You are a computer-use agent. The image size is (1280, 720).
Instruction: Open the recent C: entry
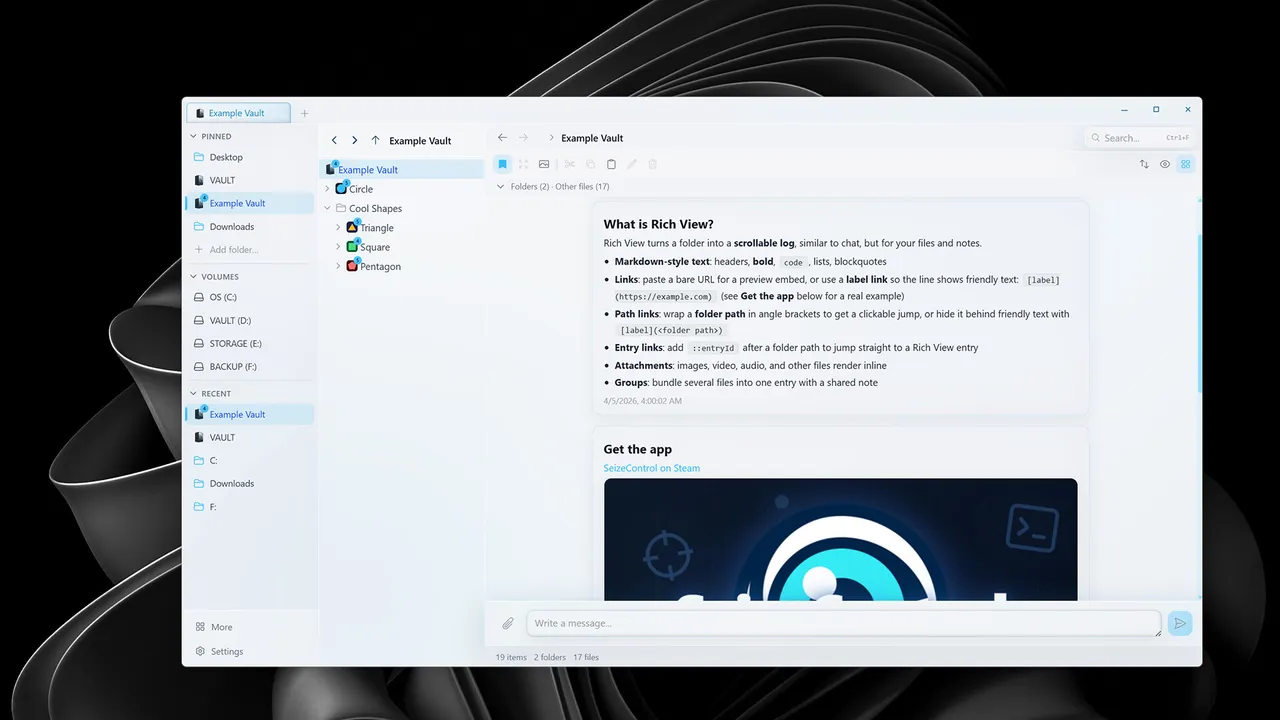(249, 460)
